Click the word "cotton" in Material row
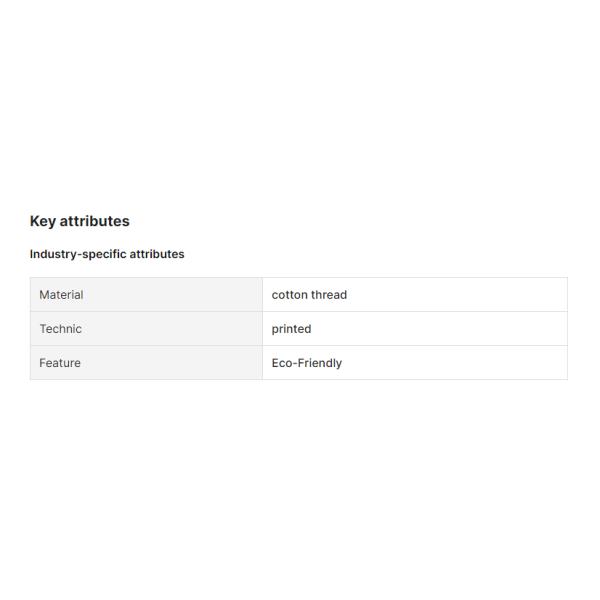This screenshot has height=600, width=600. tap(289, 295)
